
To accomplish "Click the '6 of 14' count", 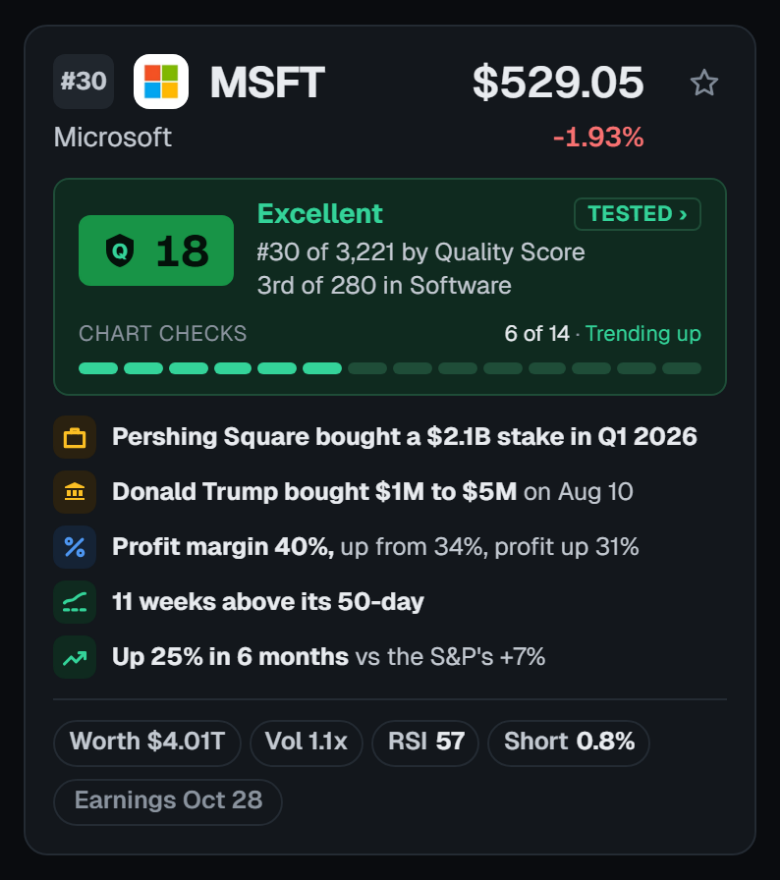I will 537,333.
